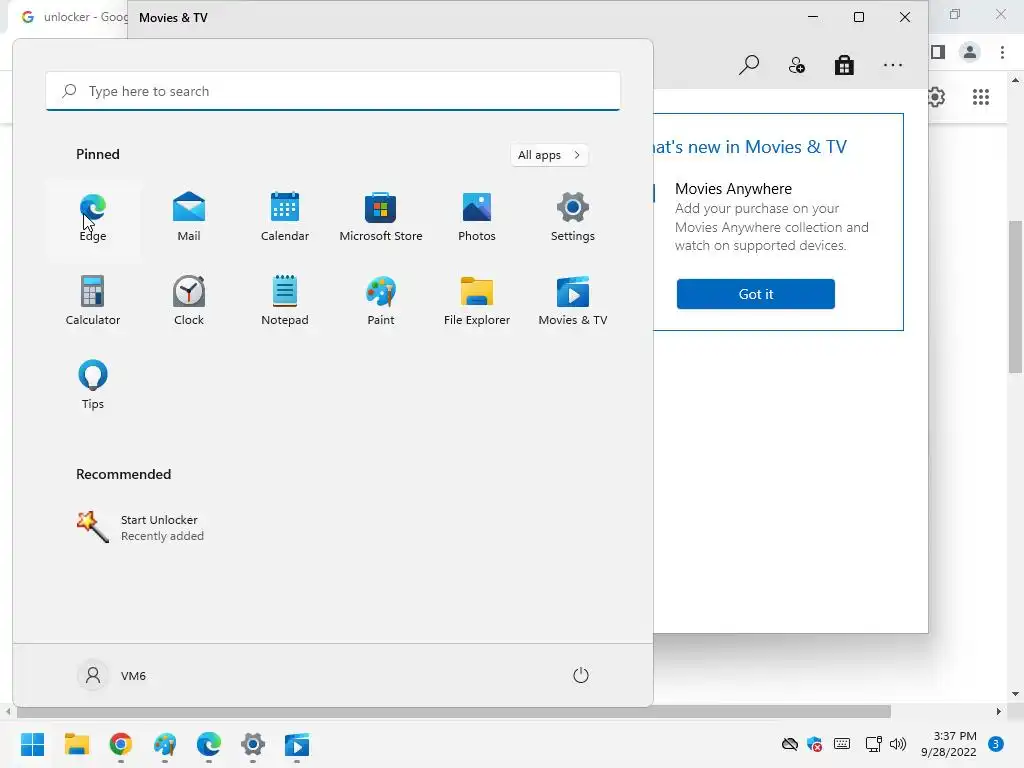The width and height of the screenshot is (1024, 768).
Task: Open Settings from the taskbar
Action: (x=253, y=744)
